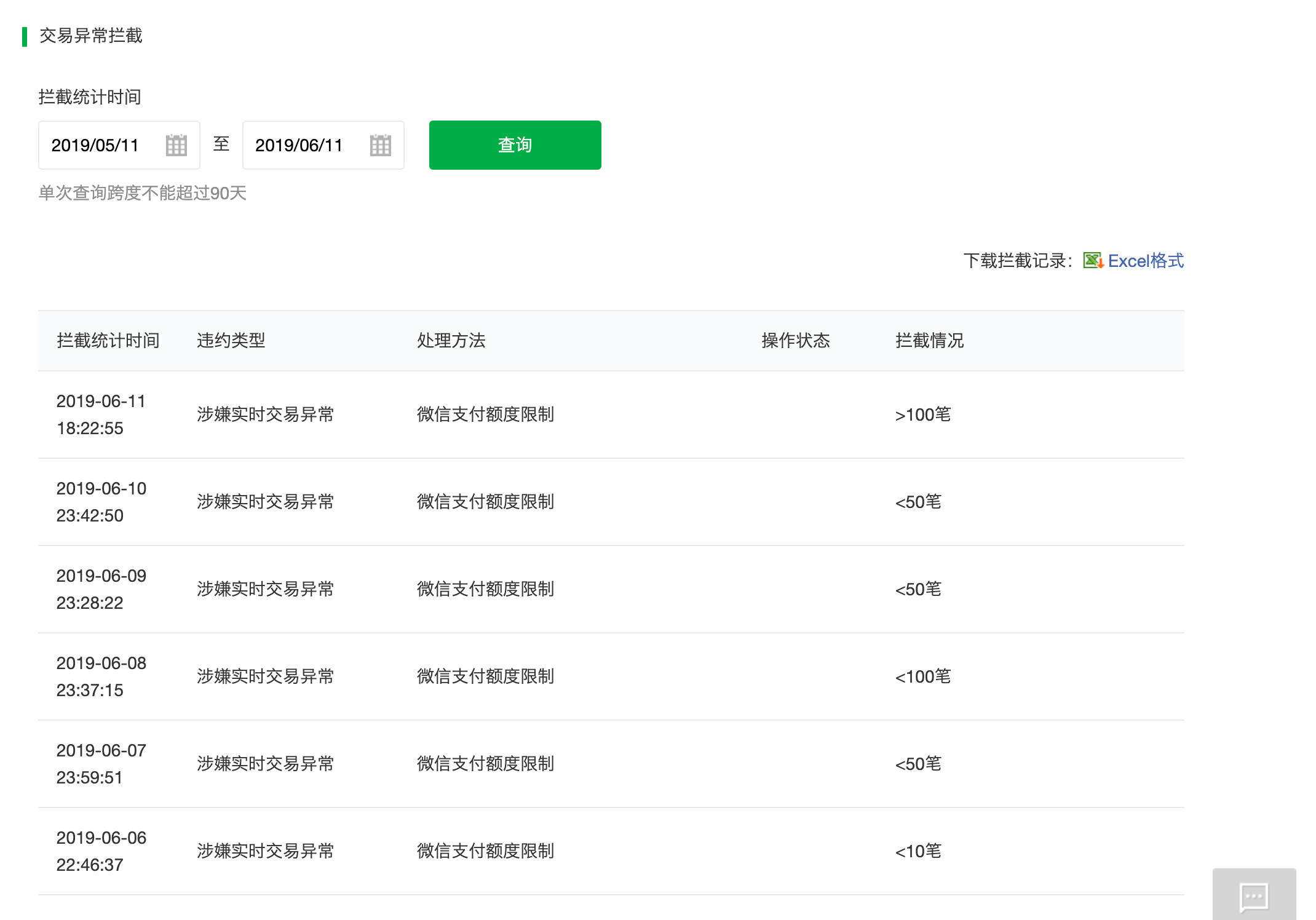Click the 操作状态 column header

[796, 341]
